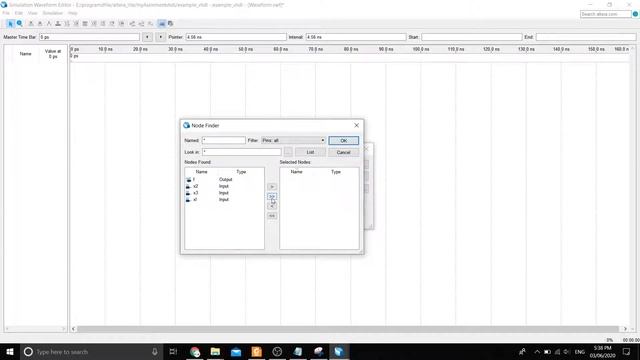
Task: Click the Type column header in Selected Nodes
Action: 336,172
